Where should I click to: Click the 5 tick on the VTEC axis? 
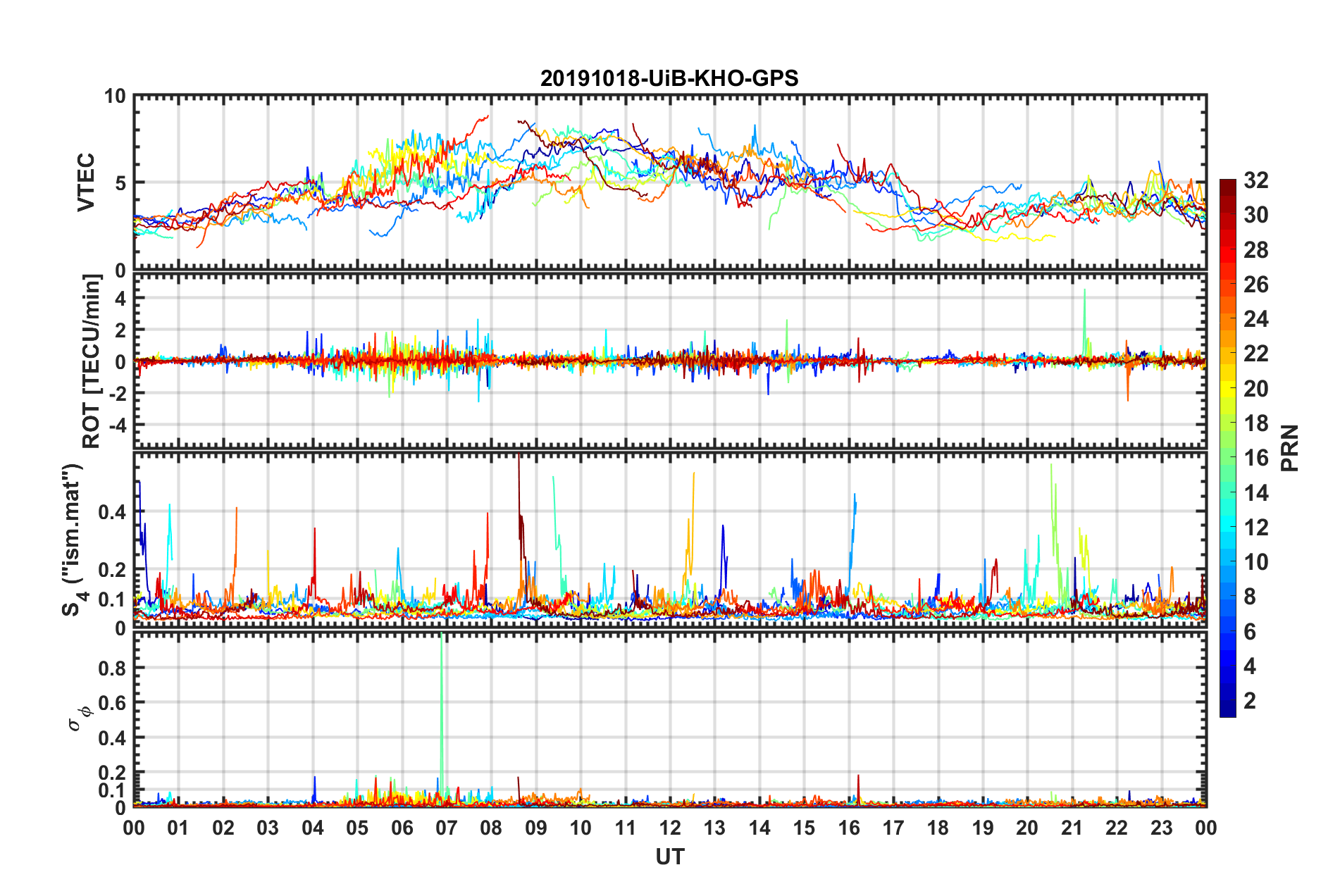coord(121,183)
